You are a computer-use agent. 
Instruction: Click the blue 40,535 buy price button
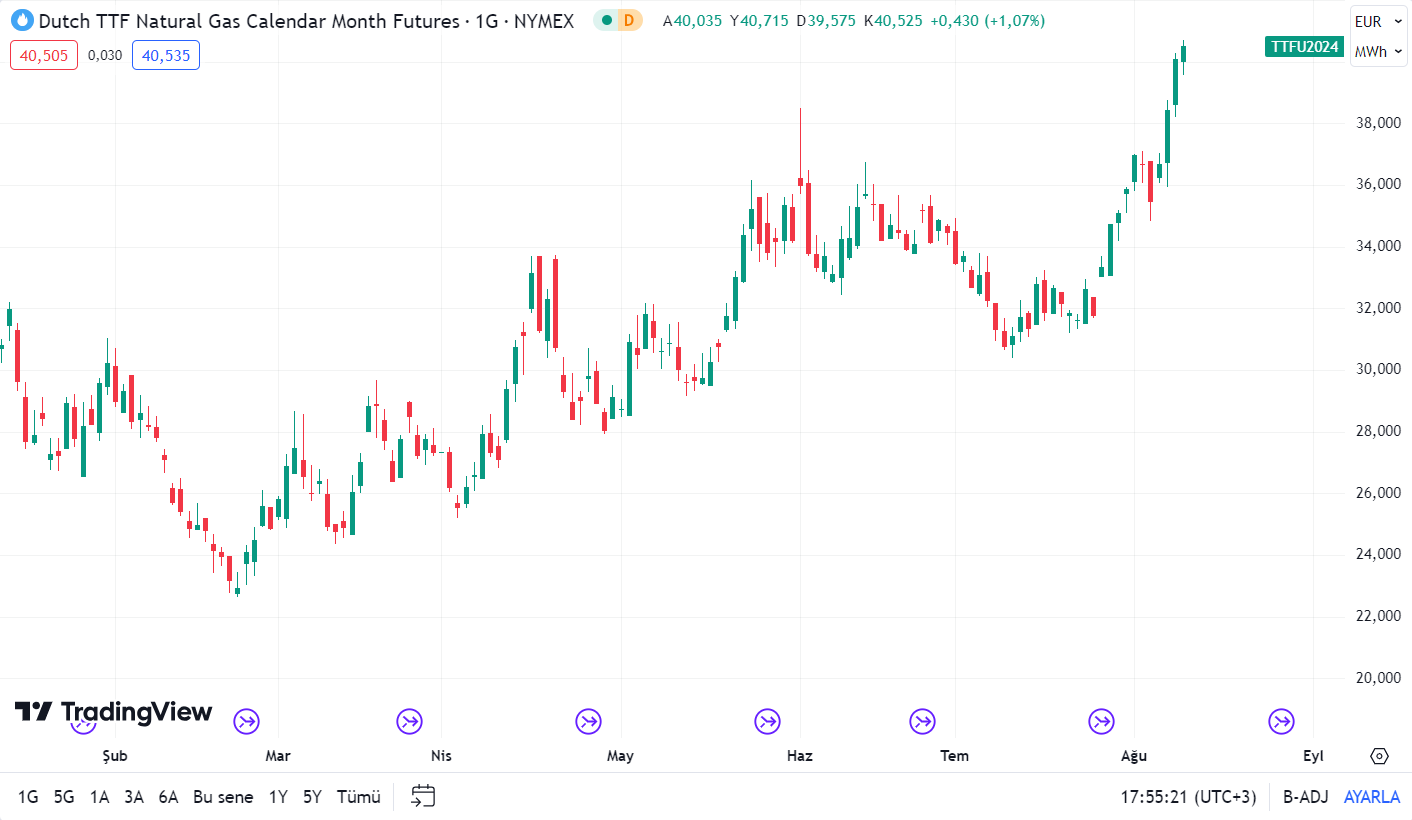tap(166, 55)
